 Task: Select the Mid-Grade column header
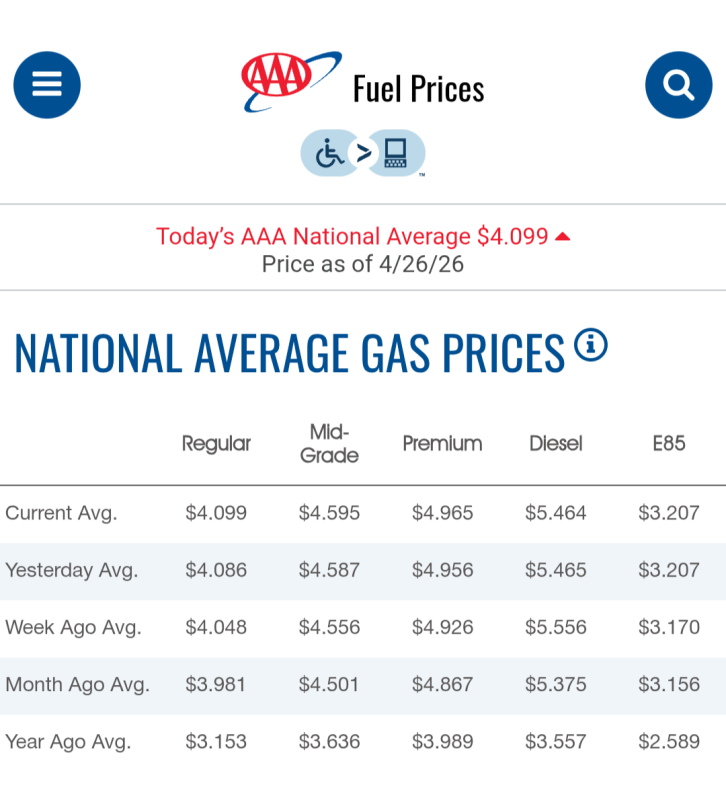click(x=329, y=443)
